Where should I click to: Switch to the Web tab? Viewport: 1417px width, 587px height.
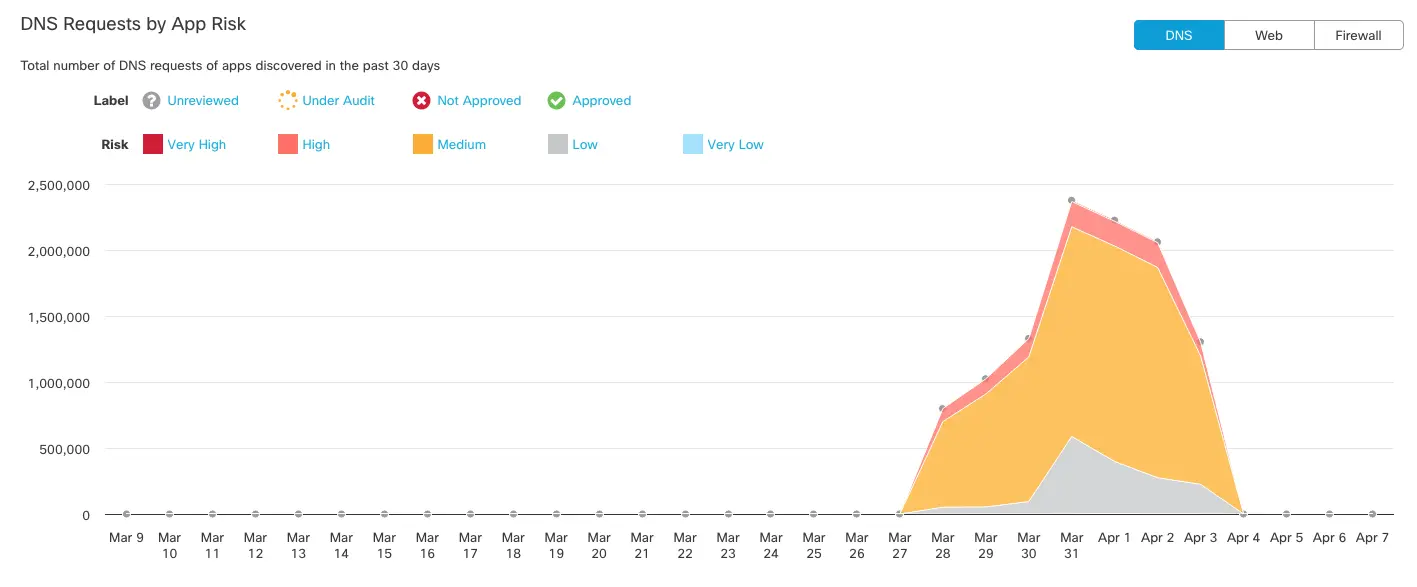[x=1268, y=34]
